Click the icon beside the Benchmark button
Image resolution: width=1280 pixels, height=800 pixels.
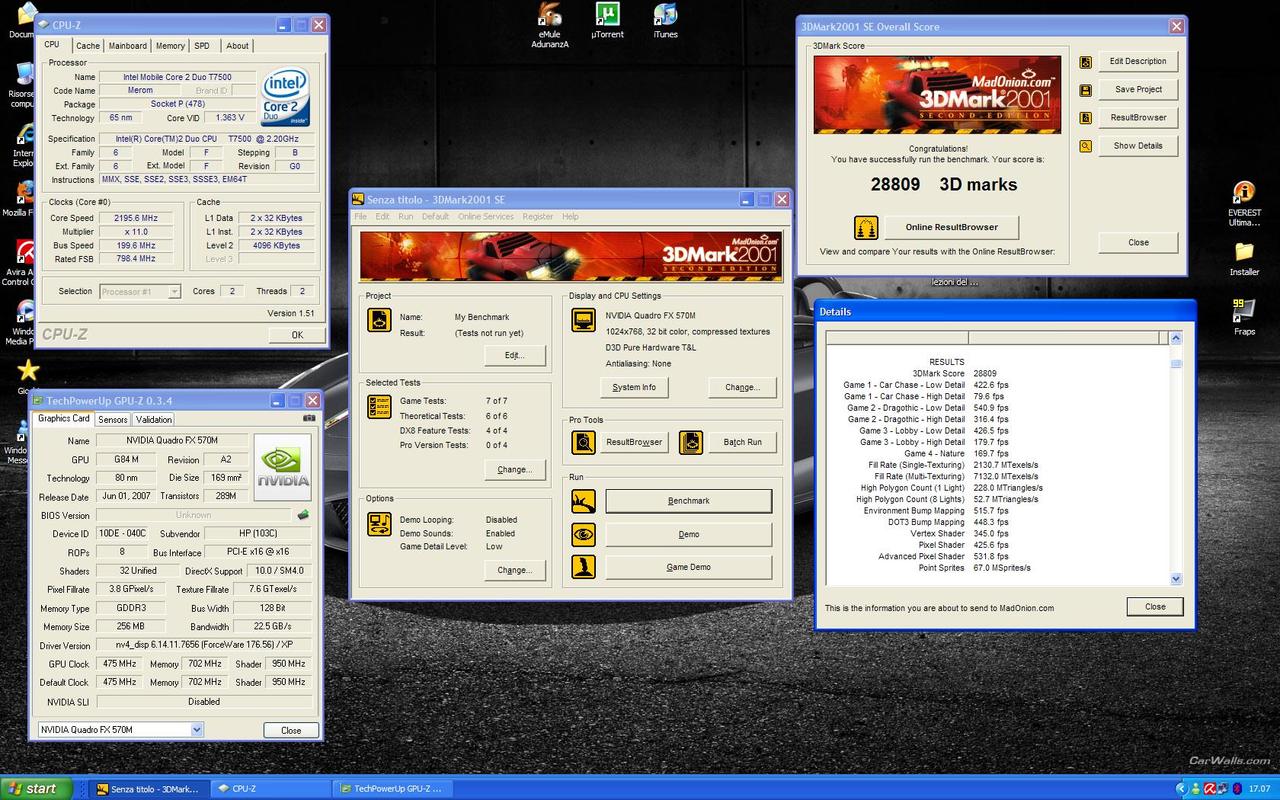pos(583,501)
